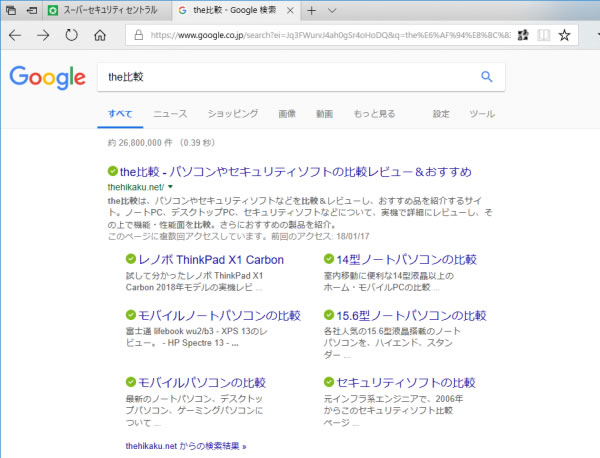Open the home page icon
This screenshot has width=600, height=458.
(x=100, y=35)
